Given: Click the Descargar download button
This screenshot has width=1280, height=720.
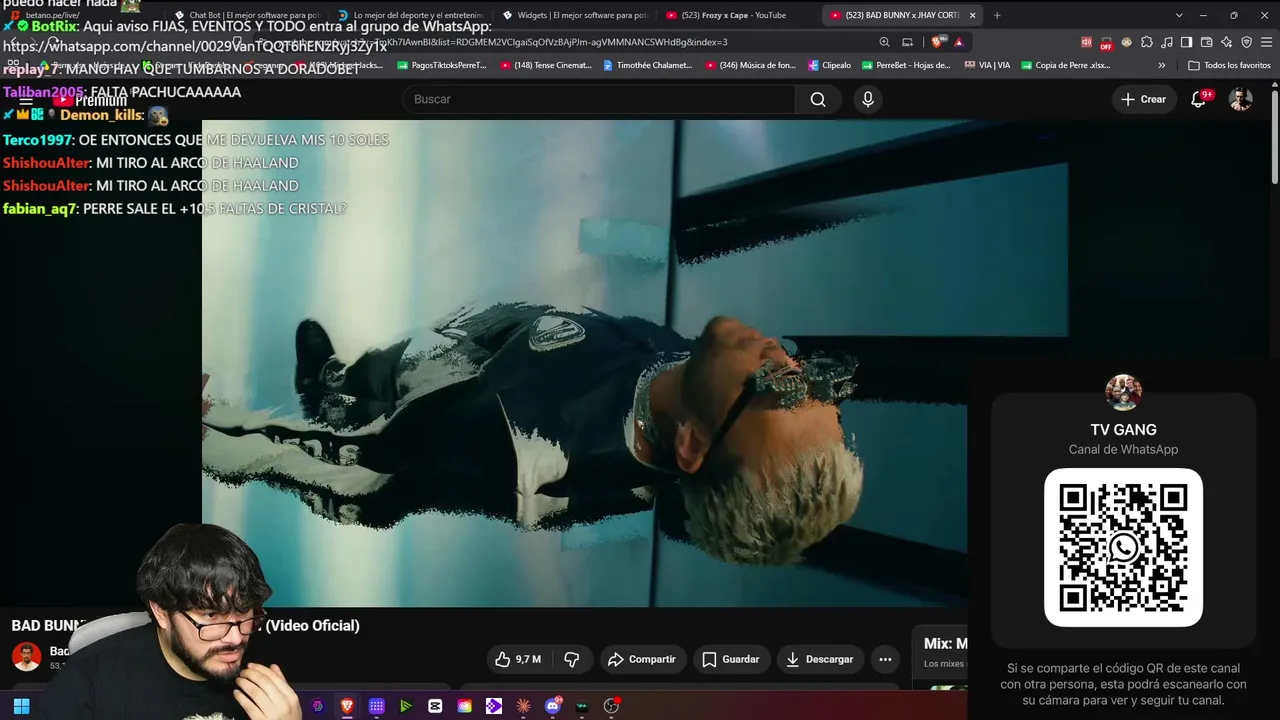Looking at the screenshot, I should click(x=820, y=659).
